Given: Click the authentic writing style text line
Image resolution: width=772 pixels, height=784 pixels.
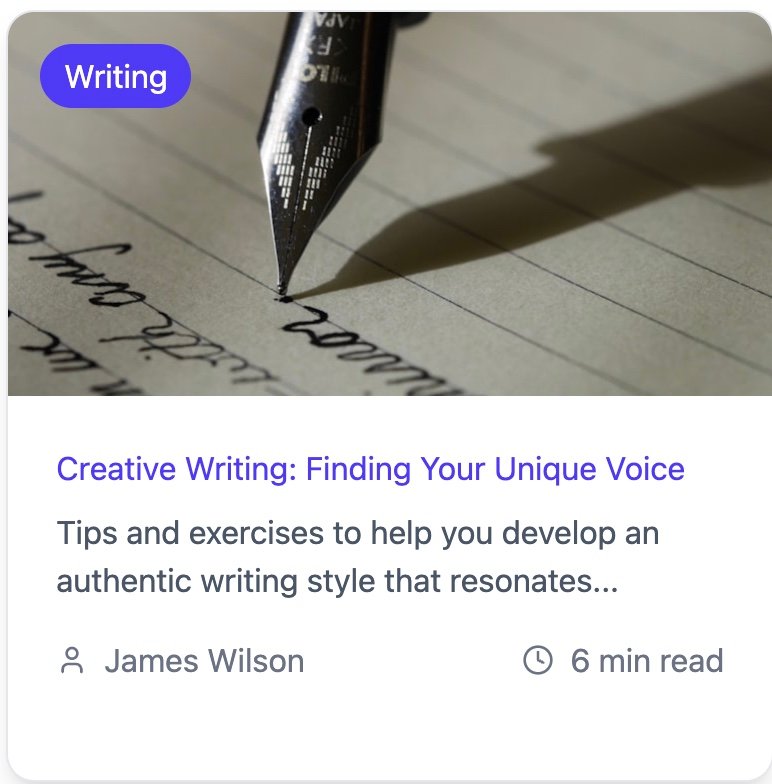Looking at the screenshot, I should (338, 581).
